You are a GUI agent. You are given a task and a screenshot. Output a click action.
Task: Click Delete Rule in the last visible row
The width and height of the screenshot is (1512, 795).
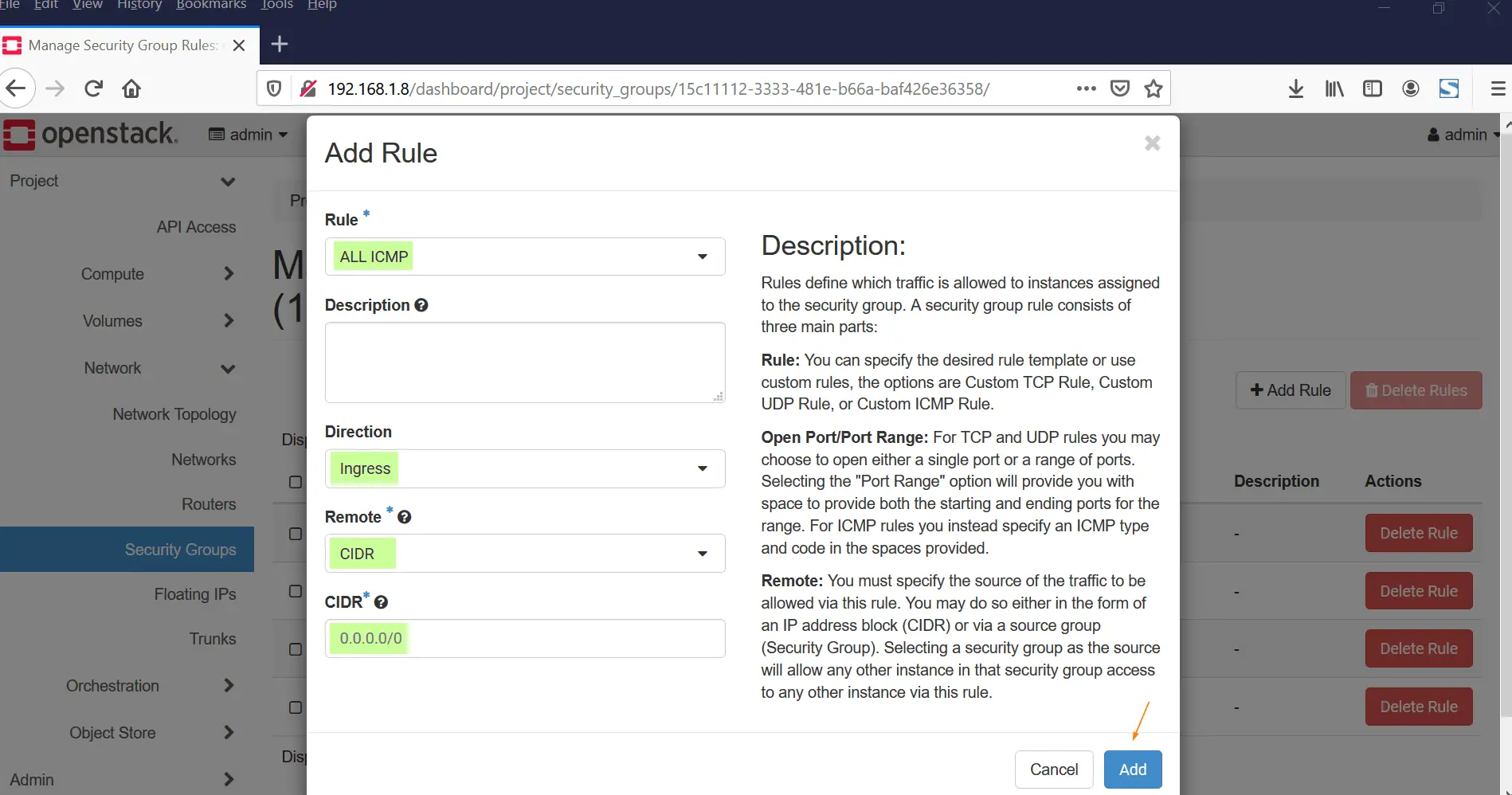click(1419, 707)
